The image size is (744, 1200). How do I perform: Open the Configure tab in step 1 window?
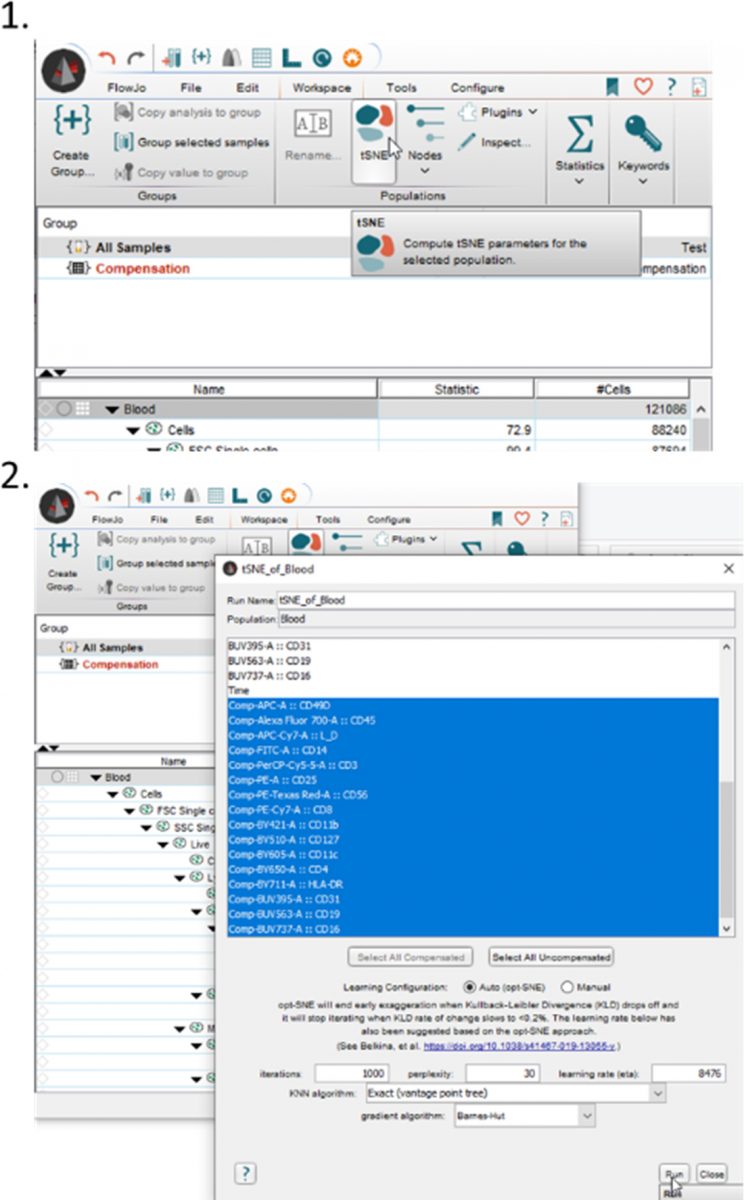(477, 88)
